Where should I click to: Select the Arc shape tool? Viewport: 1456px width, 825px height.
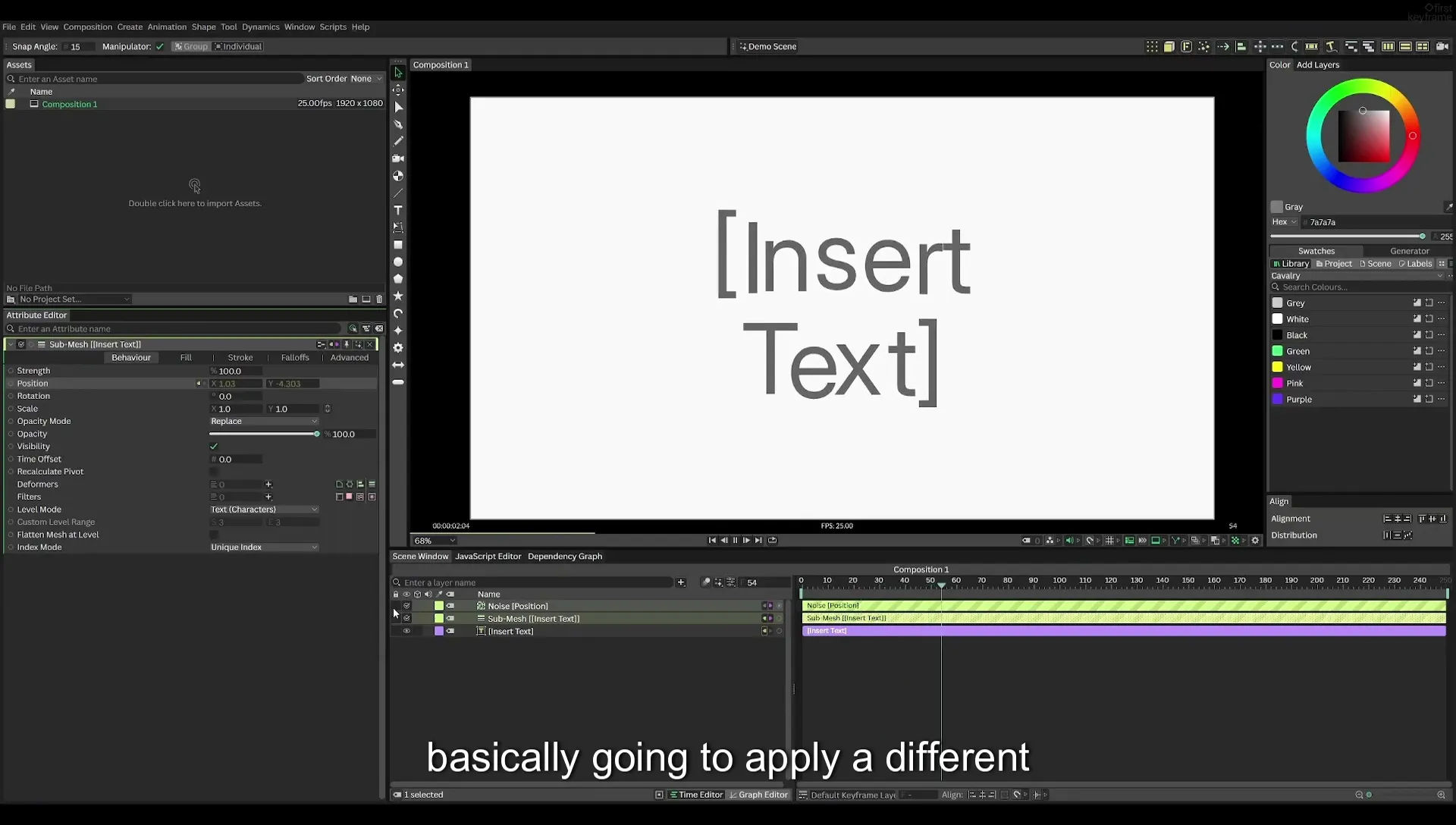(398, 313)
